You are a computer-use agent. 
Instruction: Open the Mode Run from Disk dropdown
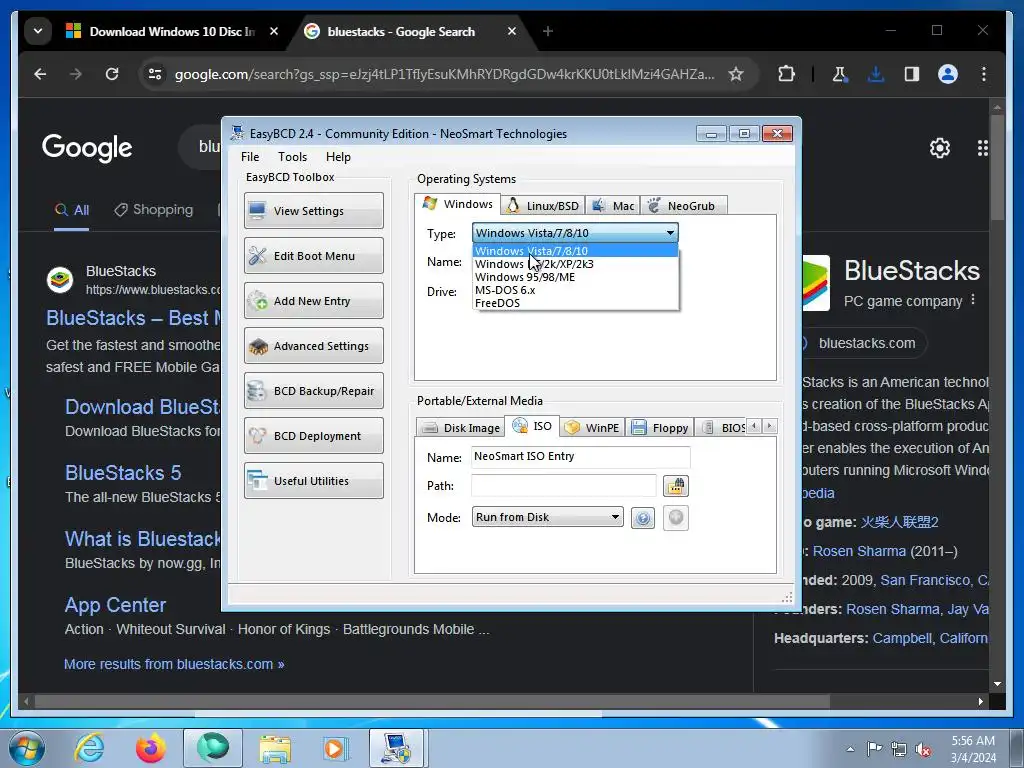click(547, 517)
